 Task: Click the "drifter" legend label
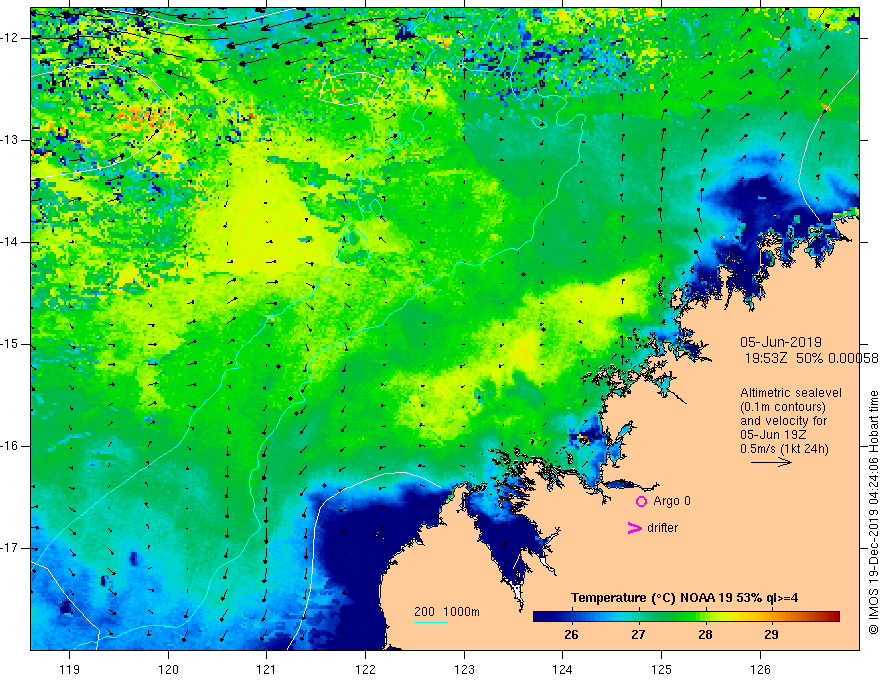tap(662, 528)
